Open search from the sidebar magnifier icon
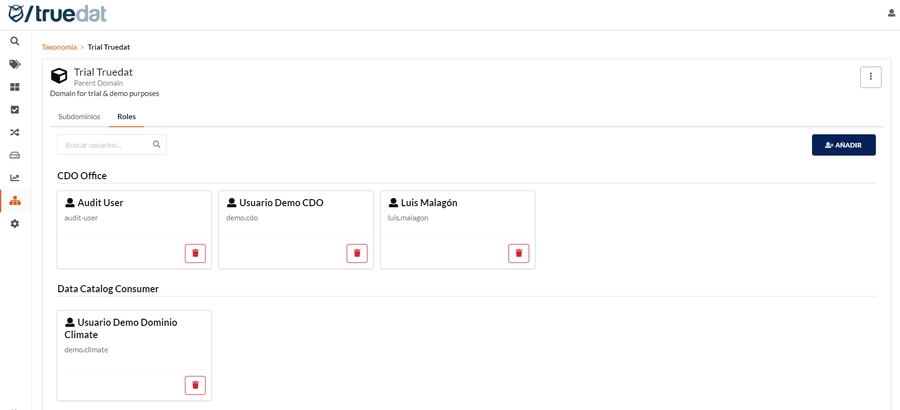The width and height of the screenshot is (900, 410). tap(15, 41)
